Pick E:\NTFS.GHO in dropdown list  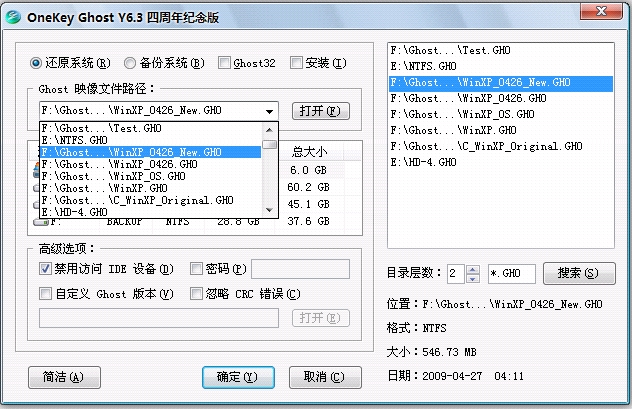(x=151, y=140)
